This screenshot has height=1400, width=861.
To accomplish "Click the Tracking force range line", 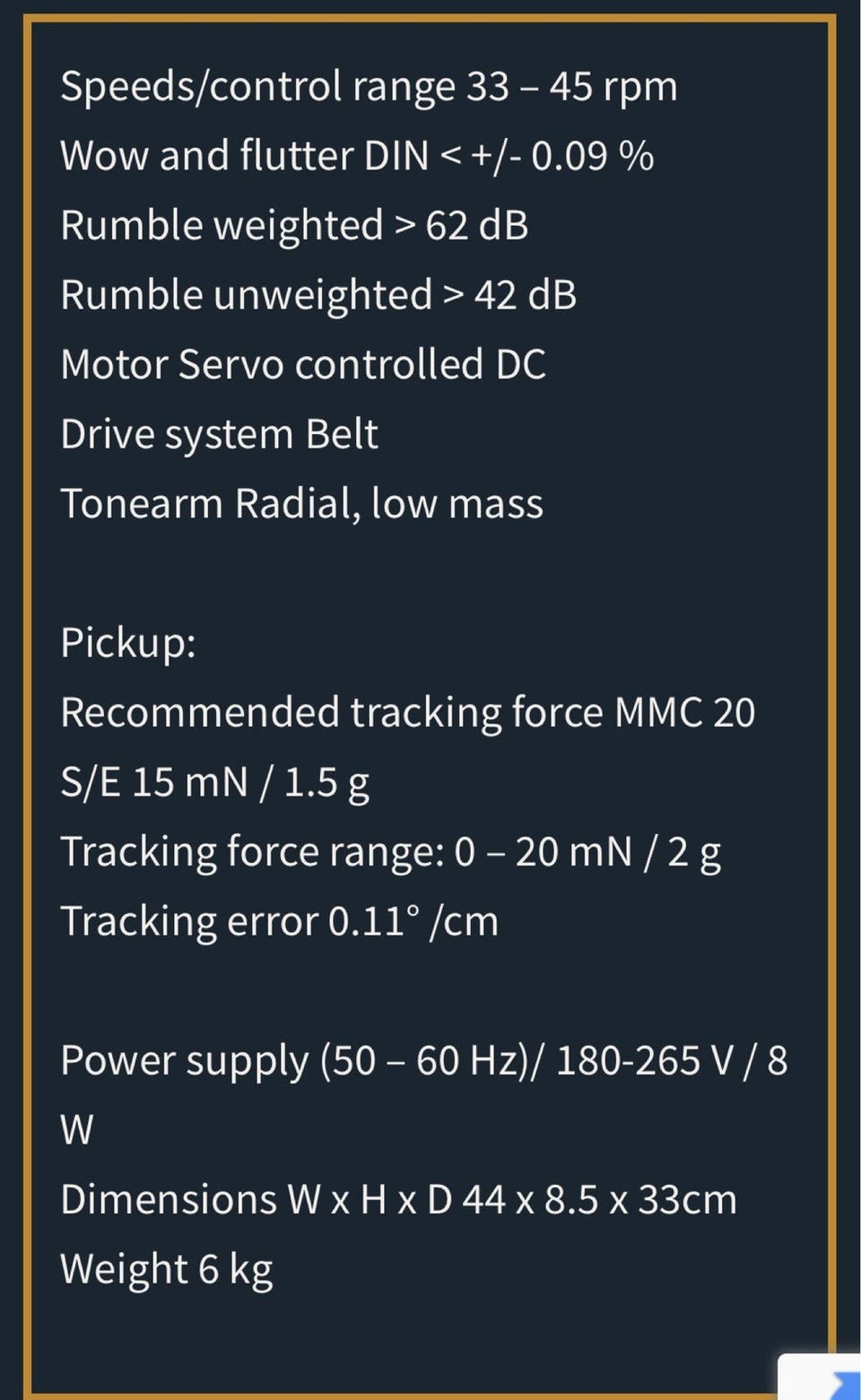I will coord(390,852).
